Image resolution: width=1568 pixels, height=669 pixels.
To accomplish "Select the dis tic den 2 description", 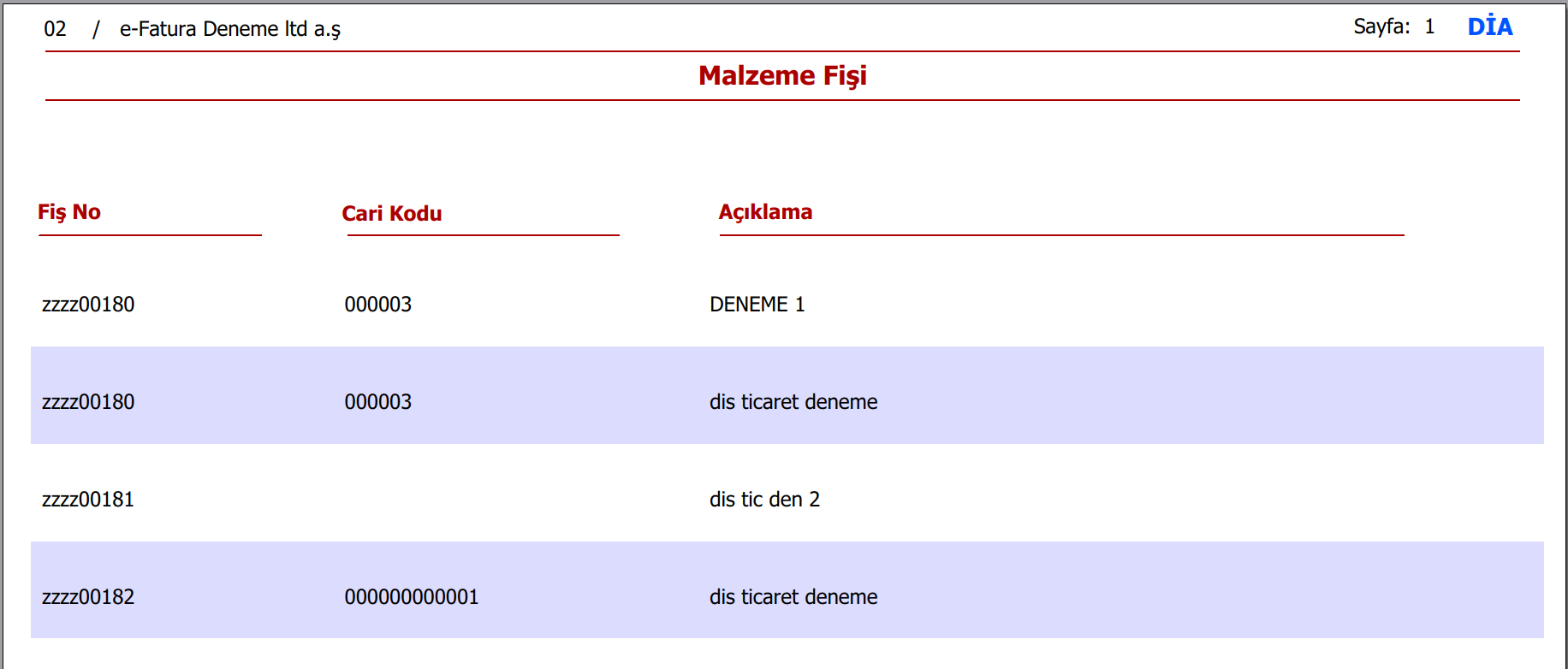I will [764, 500].
